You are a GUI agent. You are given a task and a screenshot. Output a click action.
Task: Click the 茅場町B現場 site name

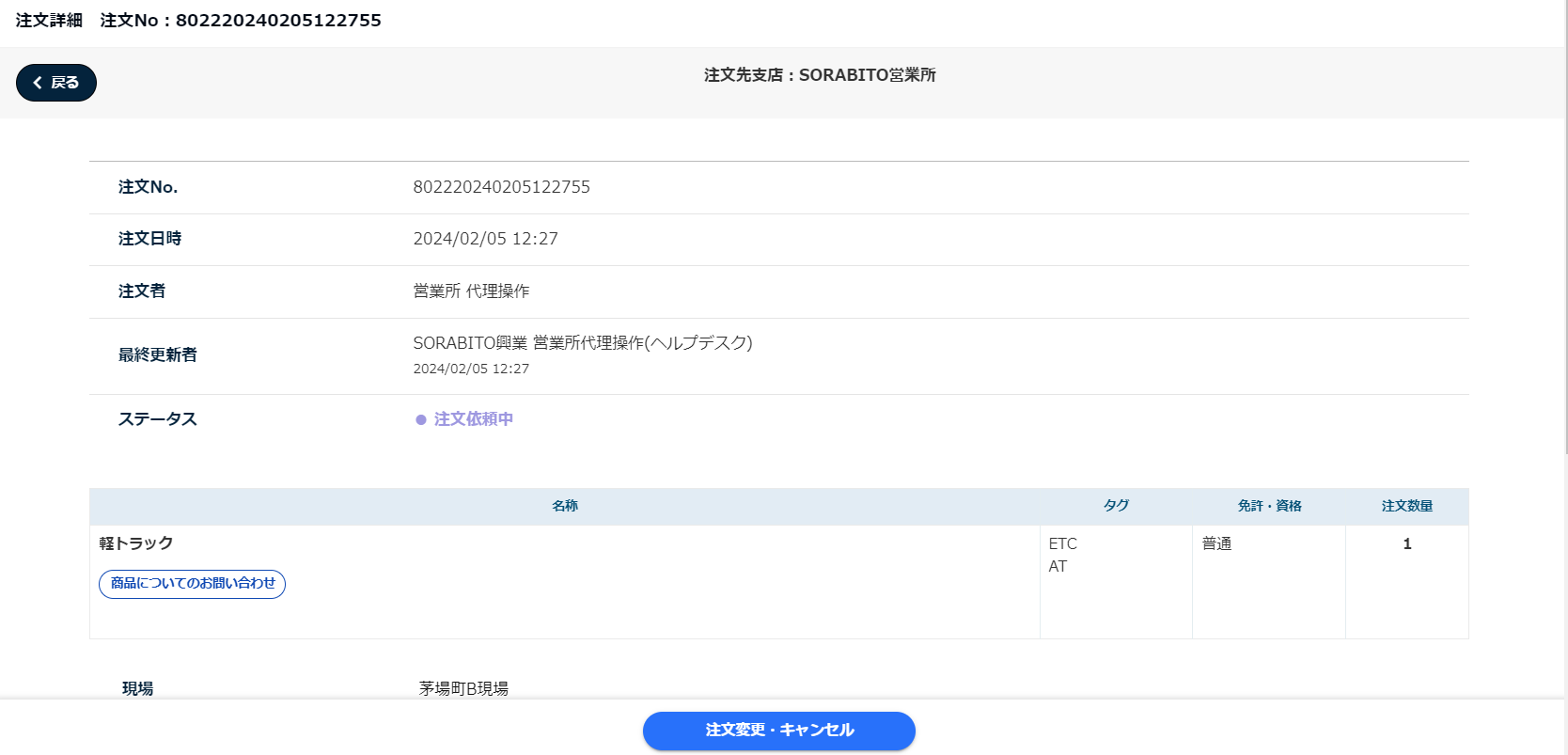(463, 688)
